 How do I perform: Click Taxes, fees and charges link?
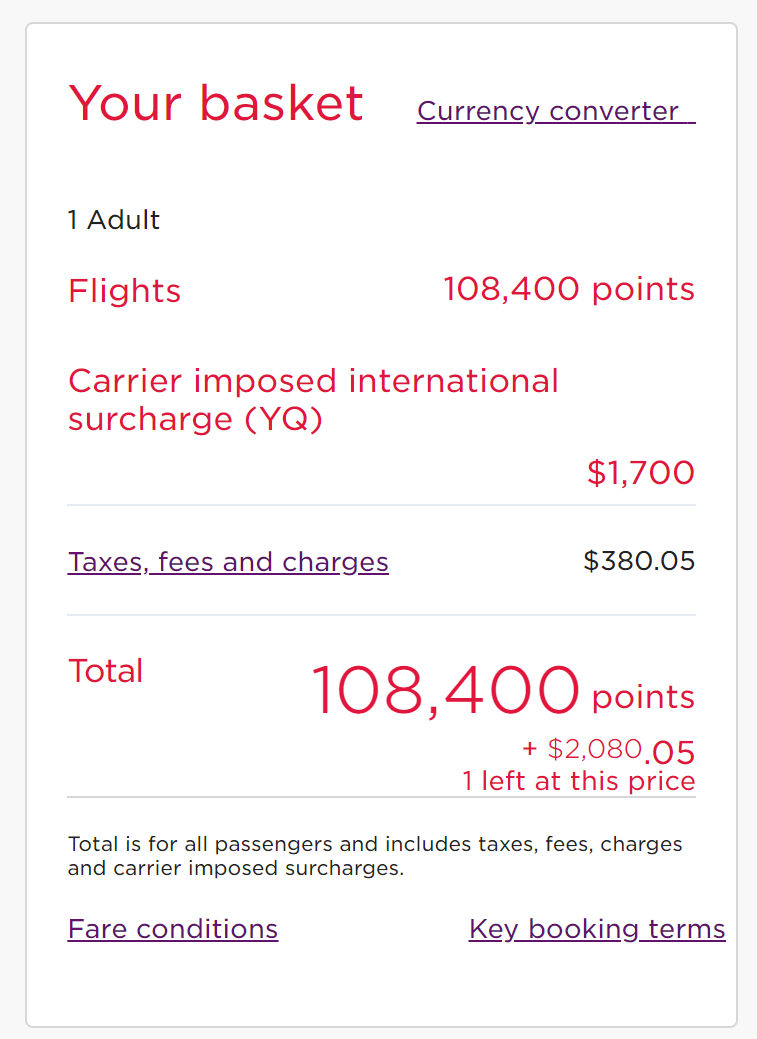[228, 562]
